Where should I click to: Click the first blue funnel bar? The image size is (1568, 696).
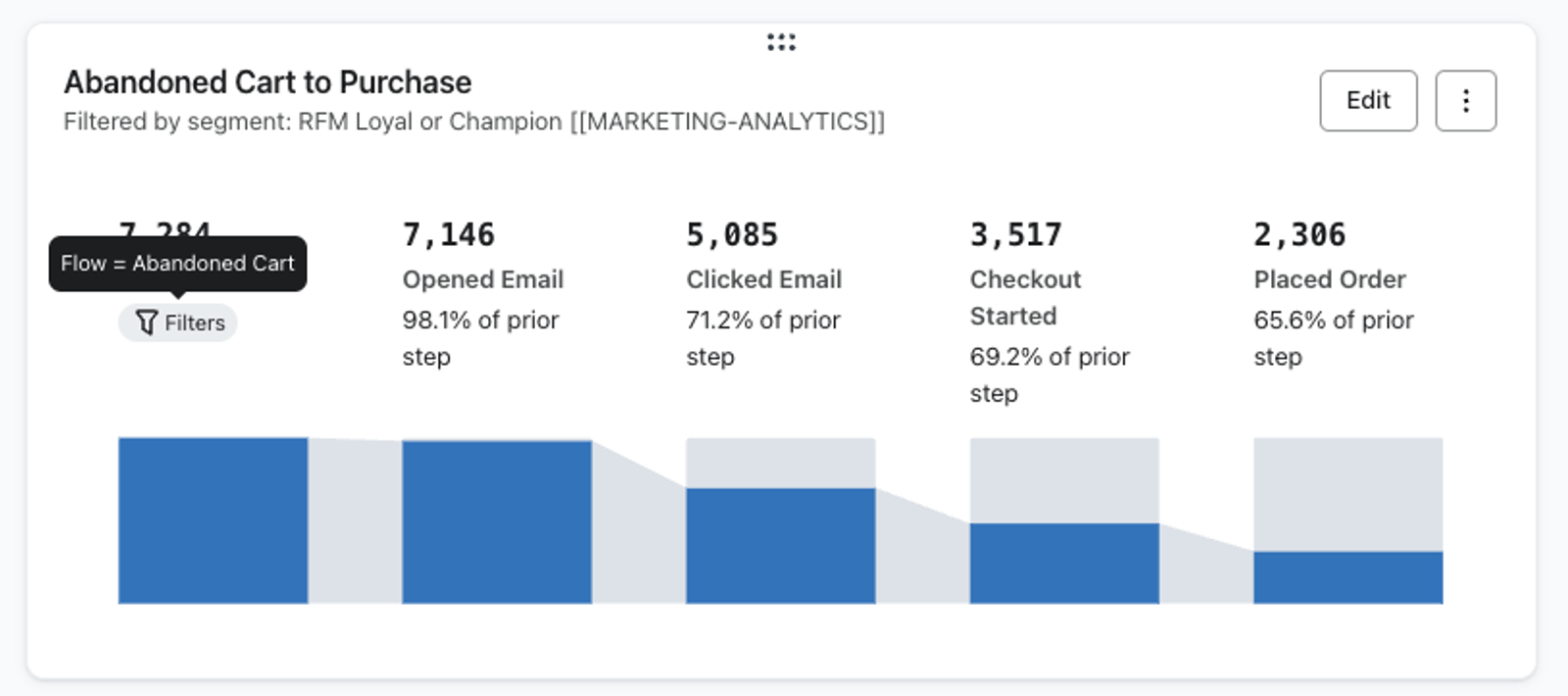(213, 521)
